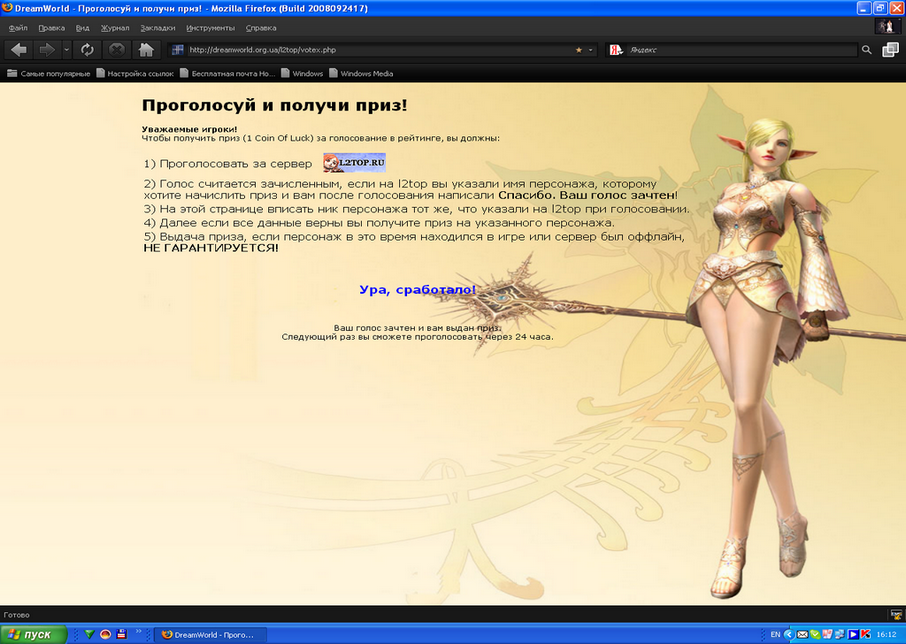906x644 pixels.
Task: Reload the page with the refresh icon
Action: click(x=87, y=50)
